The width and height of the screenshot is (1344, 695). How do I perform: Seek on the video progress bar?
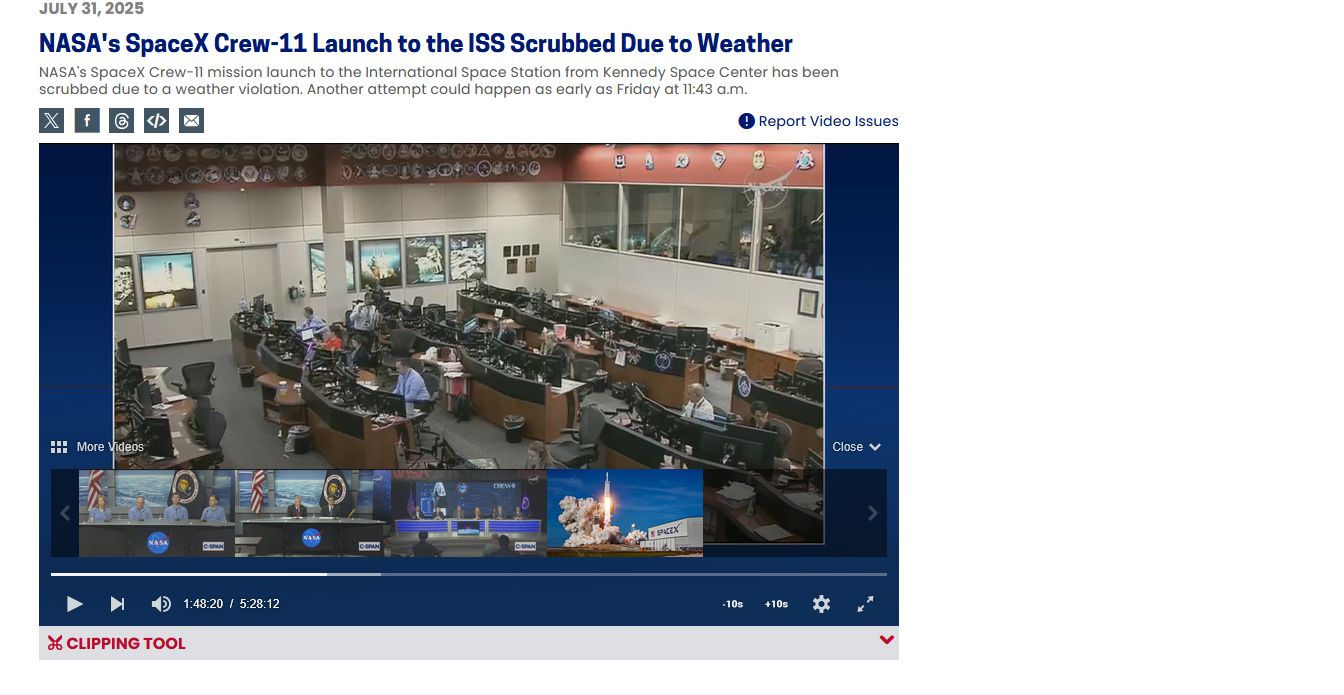click(469, 574)
